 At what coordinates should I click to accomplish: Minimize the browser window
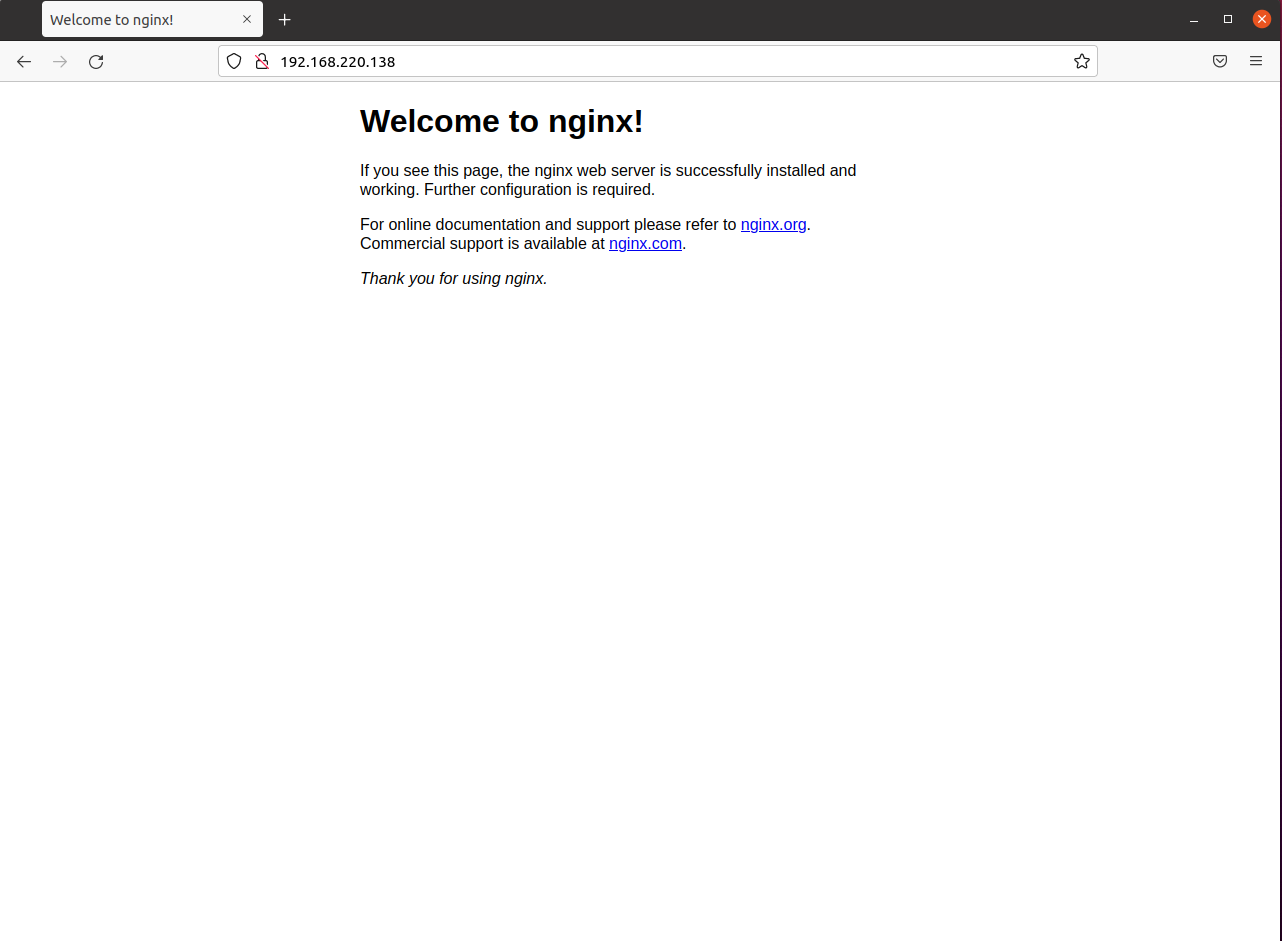tap(1193, 19)
